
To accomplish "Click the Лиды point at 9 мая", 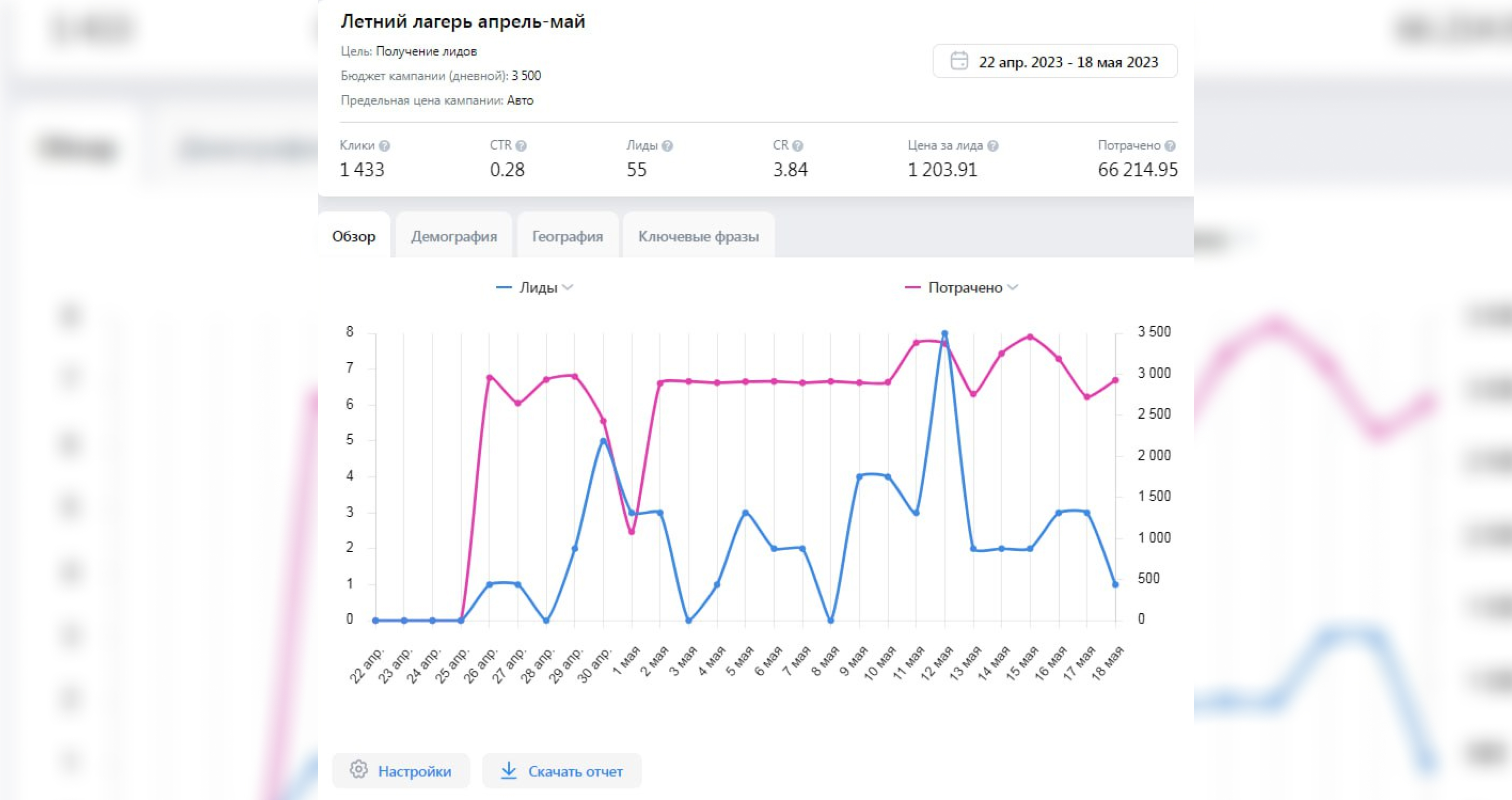I will coord(859,477).
